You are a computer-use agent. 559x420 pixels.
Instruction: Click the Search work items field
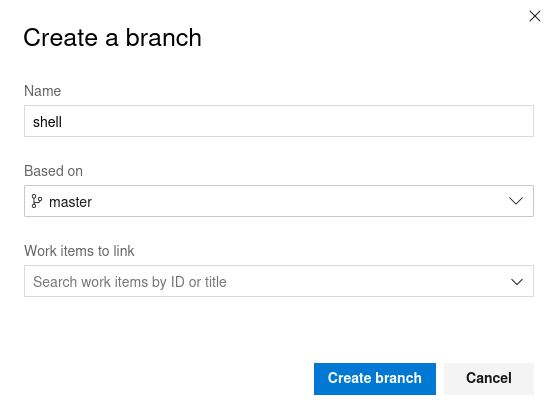[279, 281]
